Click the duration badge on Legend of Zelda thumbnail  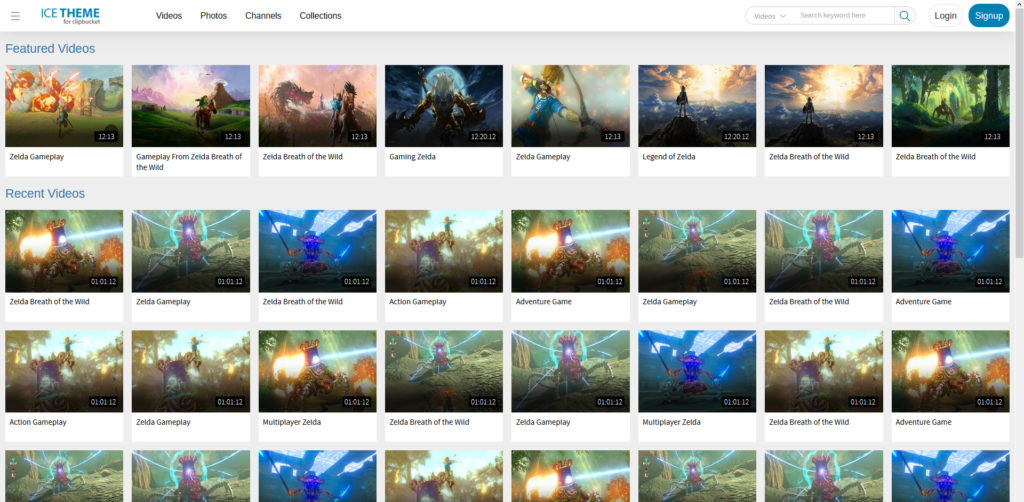point(736,136)
